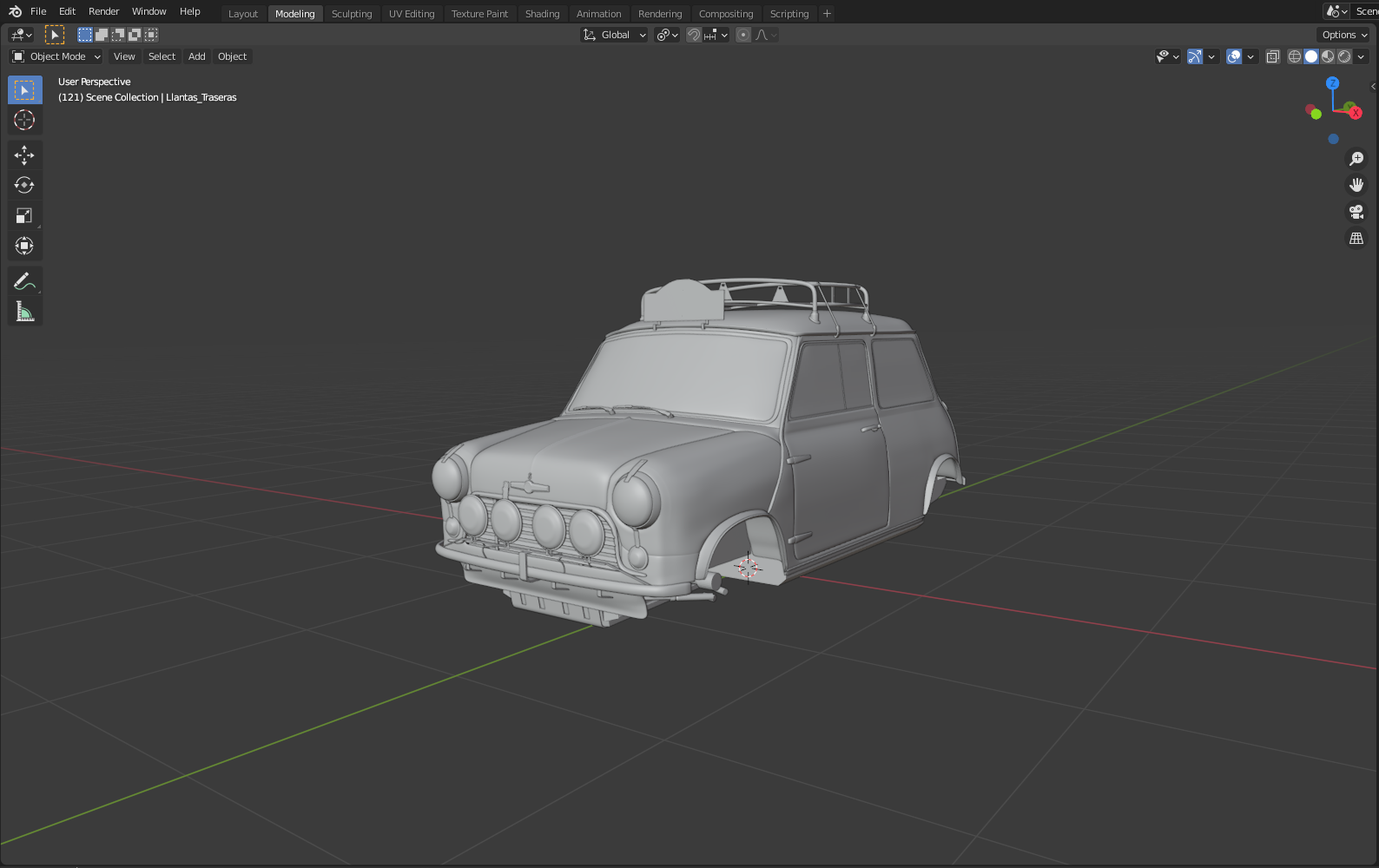
Task: Switch to wireframe viewport shading
Action: 1295,56
